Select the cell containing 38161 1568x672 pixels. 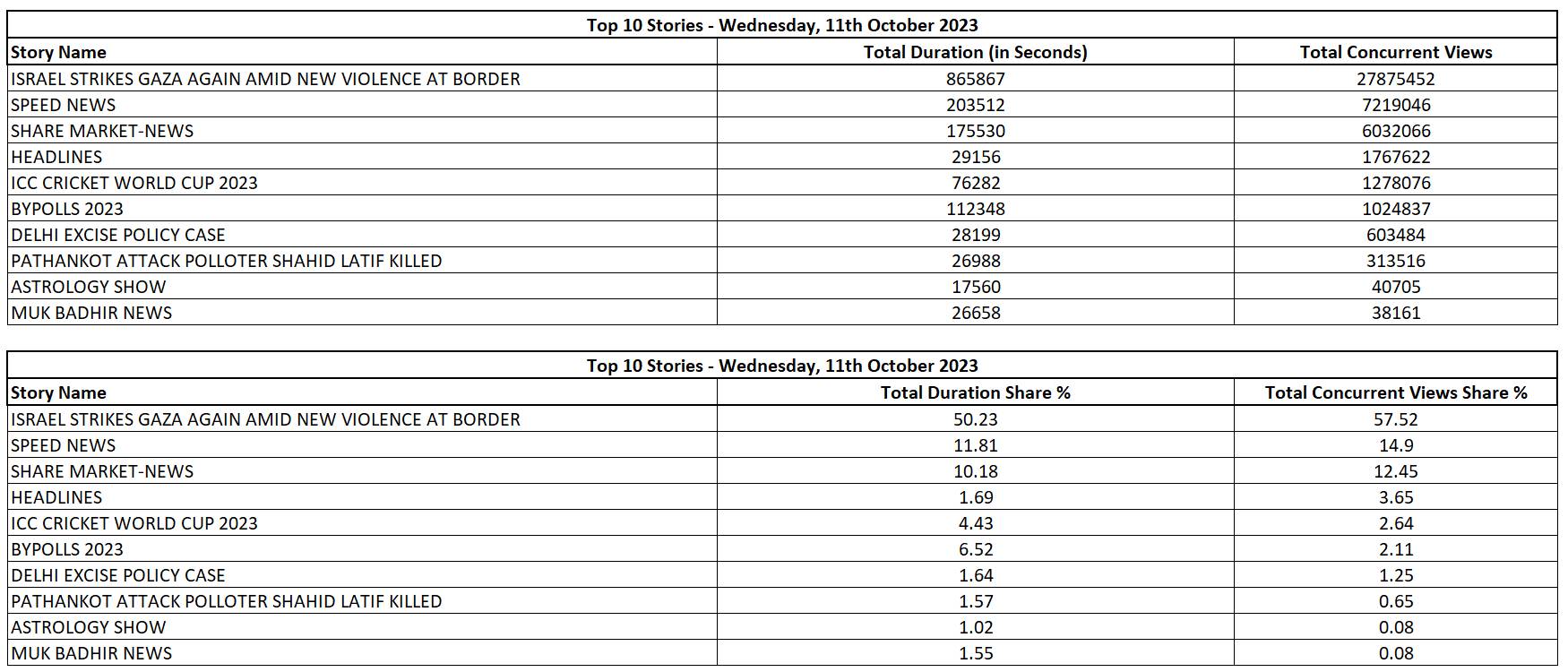click(x=1395, y=313)
